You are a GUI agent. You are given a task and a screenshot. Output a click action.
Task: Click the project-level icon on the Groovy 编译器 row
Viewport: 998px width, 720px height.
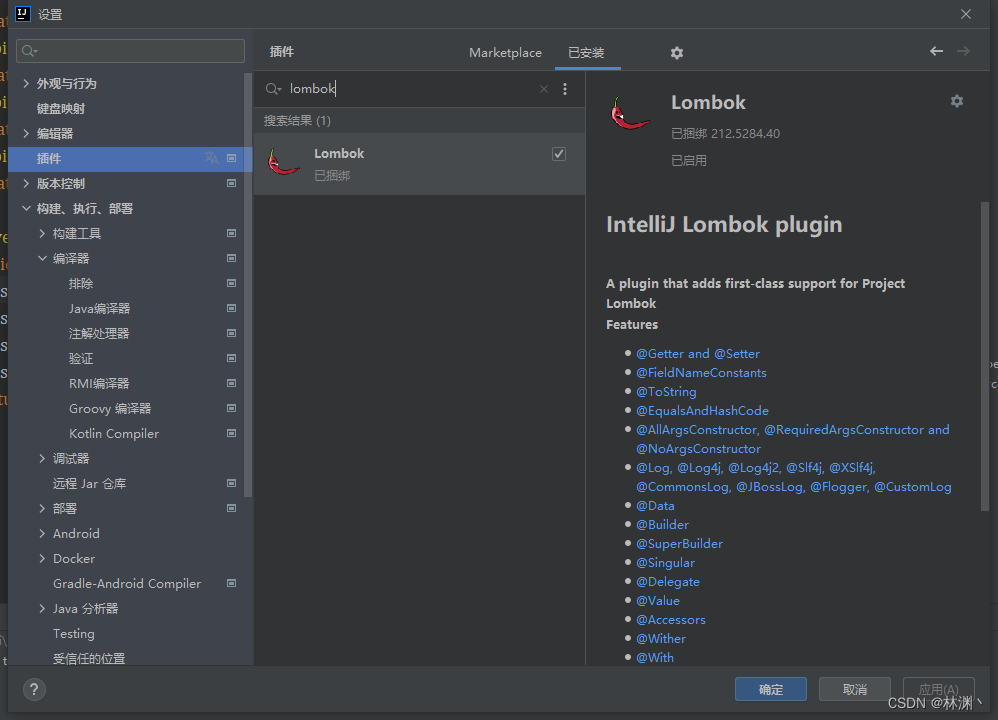click(x=232, y=408)
